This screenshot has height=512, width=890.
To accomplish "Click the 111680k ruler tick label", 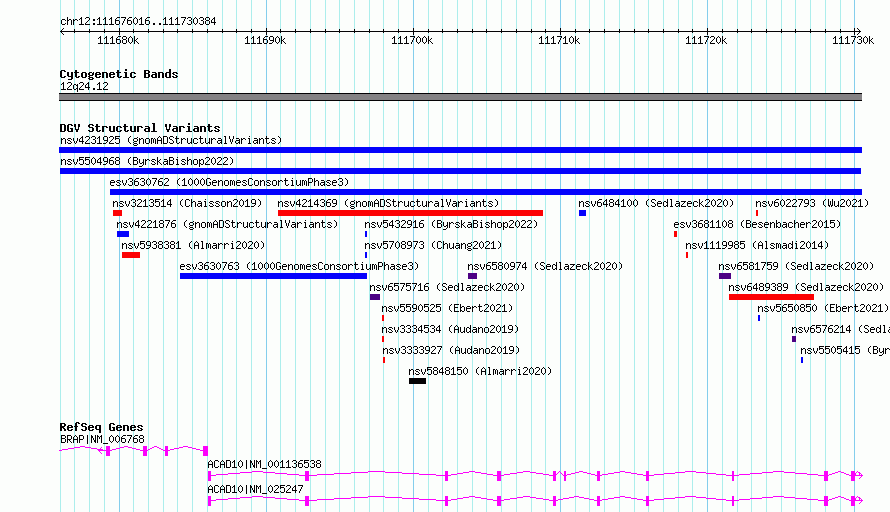I will [118, 40].
